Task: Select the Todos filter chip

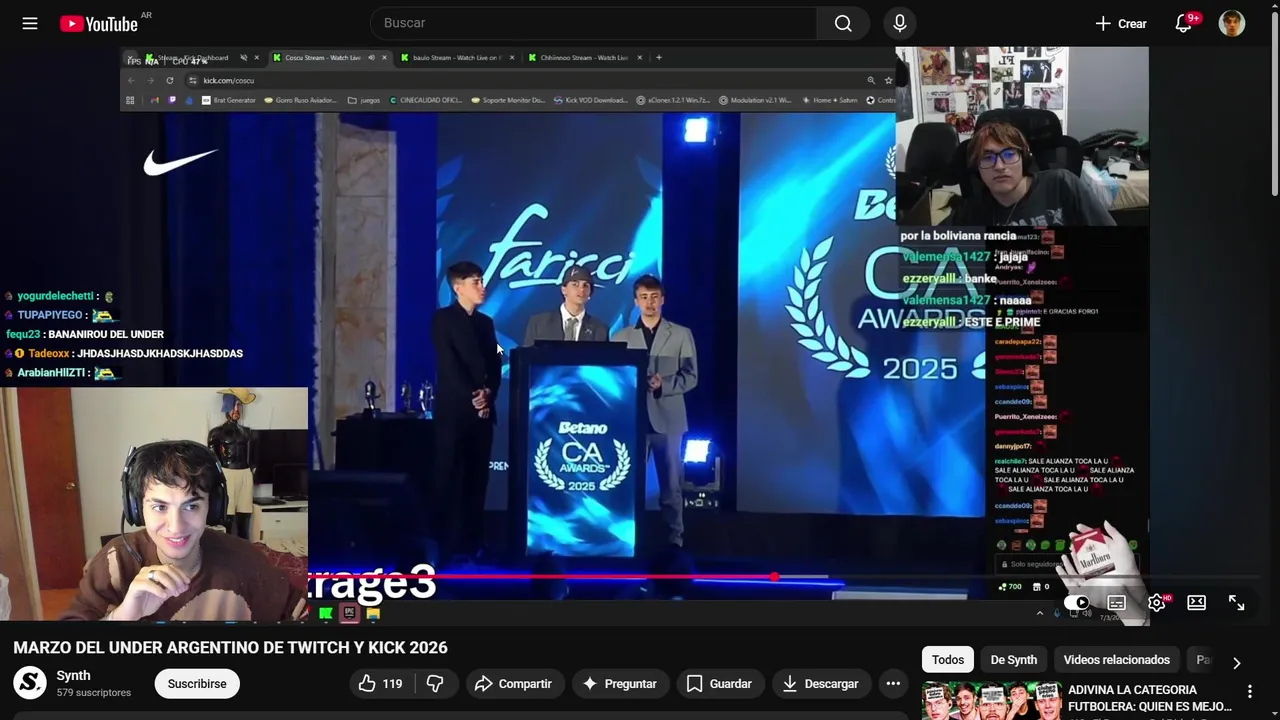Action: click(948, 660)
